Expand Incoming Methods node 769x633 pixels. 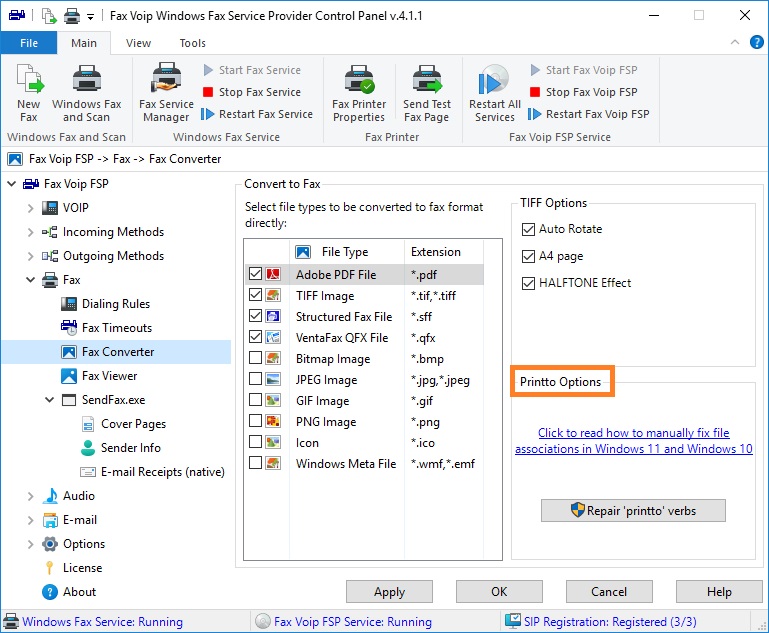(x=30, y=232)
